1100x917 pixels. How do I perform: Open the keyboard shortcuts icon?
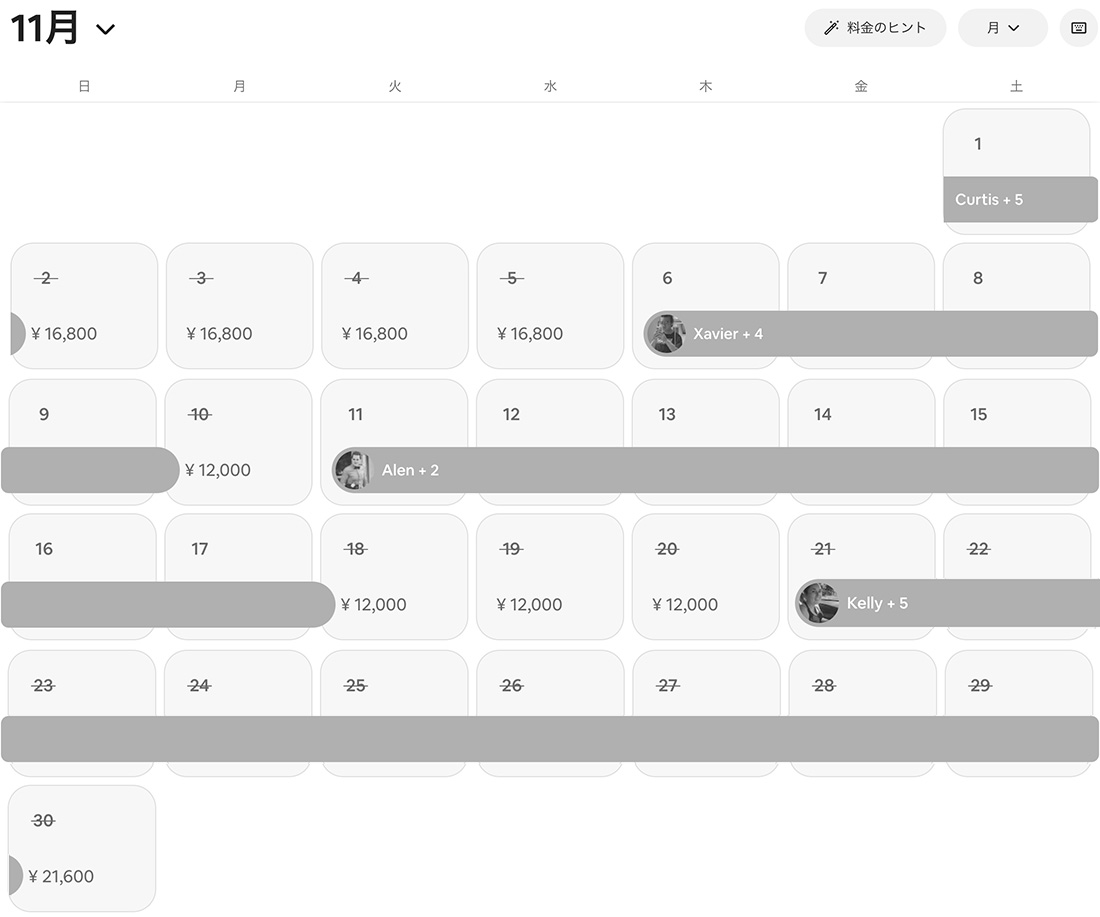pyautogui.click(x=1078, y=28)
